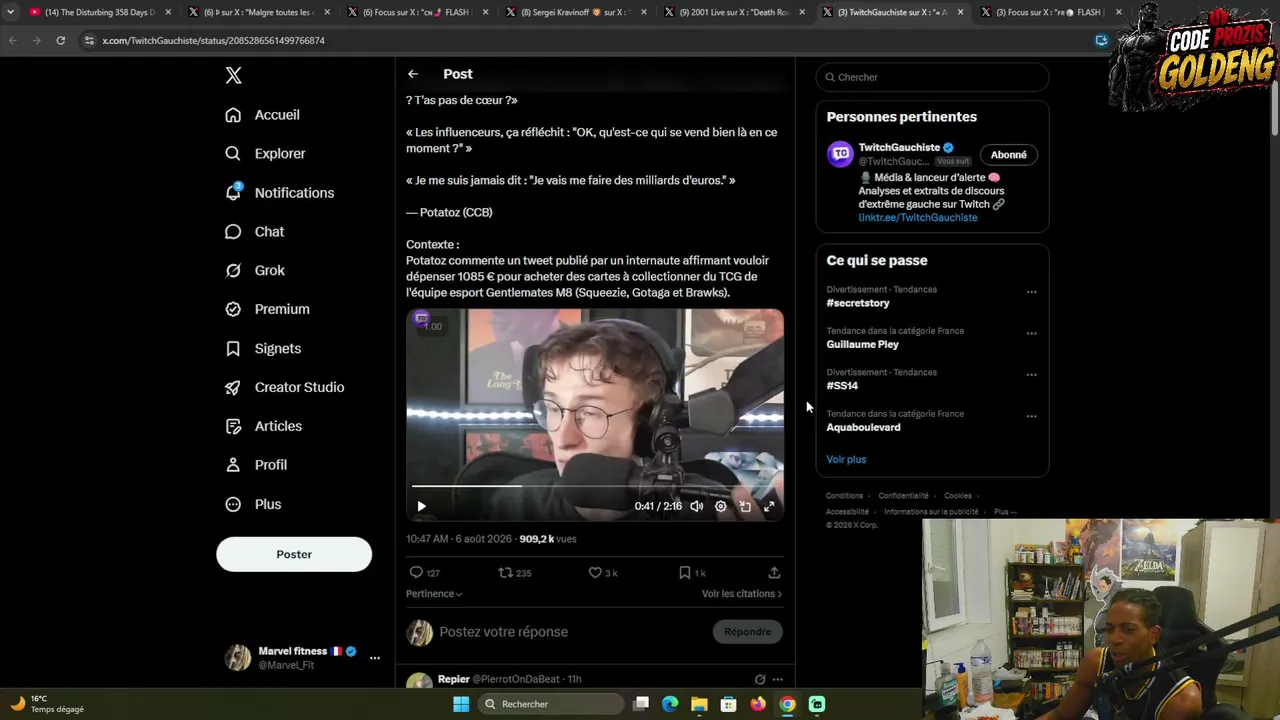1280x720 pixels.
Task: Like the post with the heart icon
Action: (595, 573)
